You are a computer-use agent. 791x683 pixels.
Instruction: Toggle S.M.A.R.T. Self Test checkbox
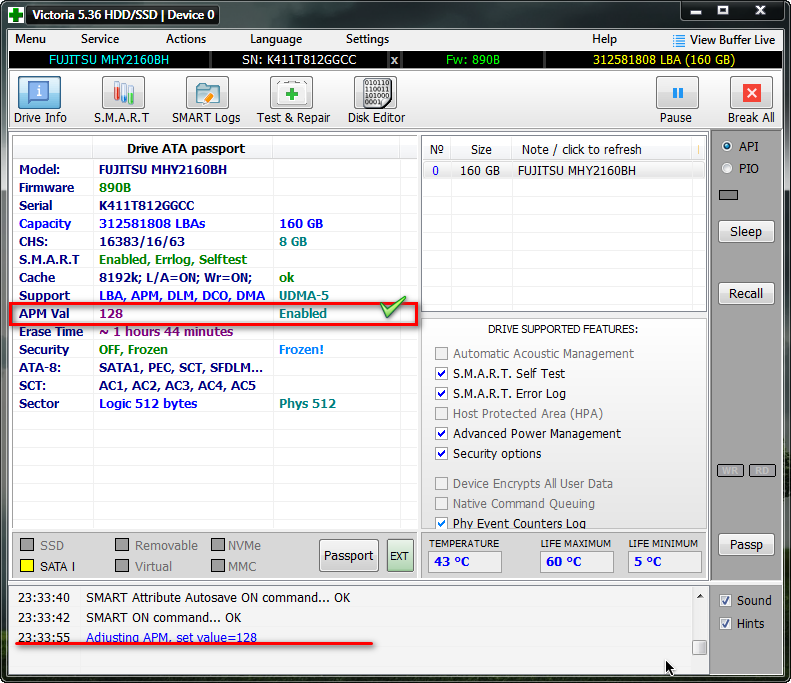441,373
